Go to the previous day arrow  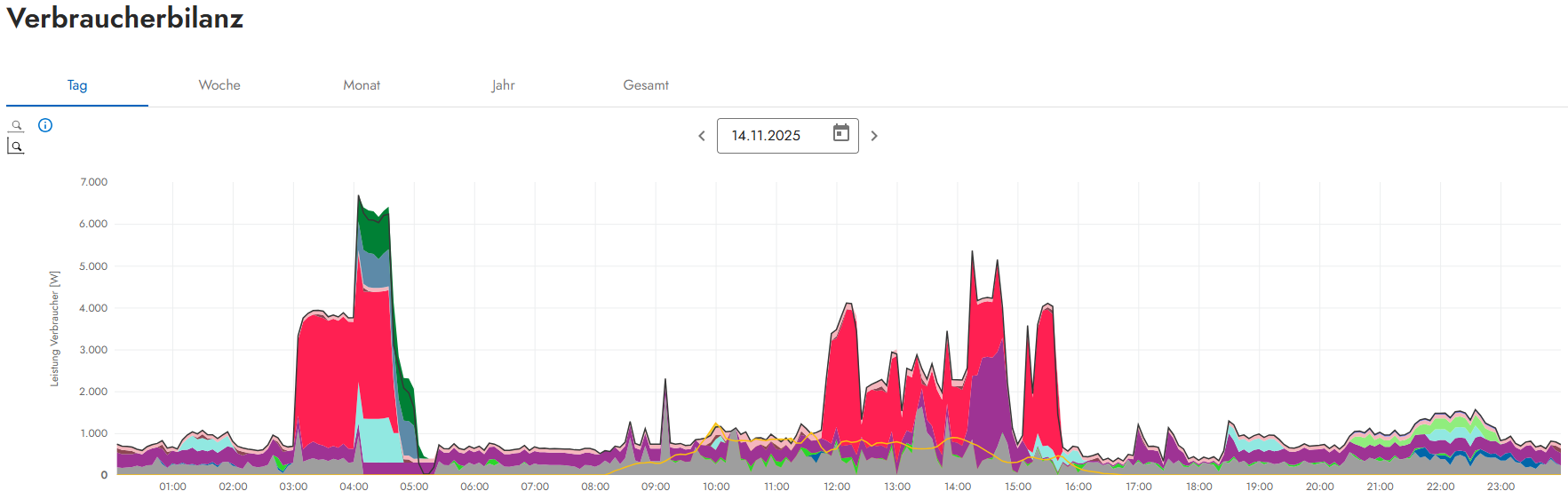click(702, 136)
